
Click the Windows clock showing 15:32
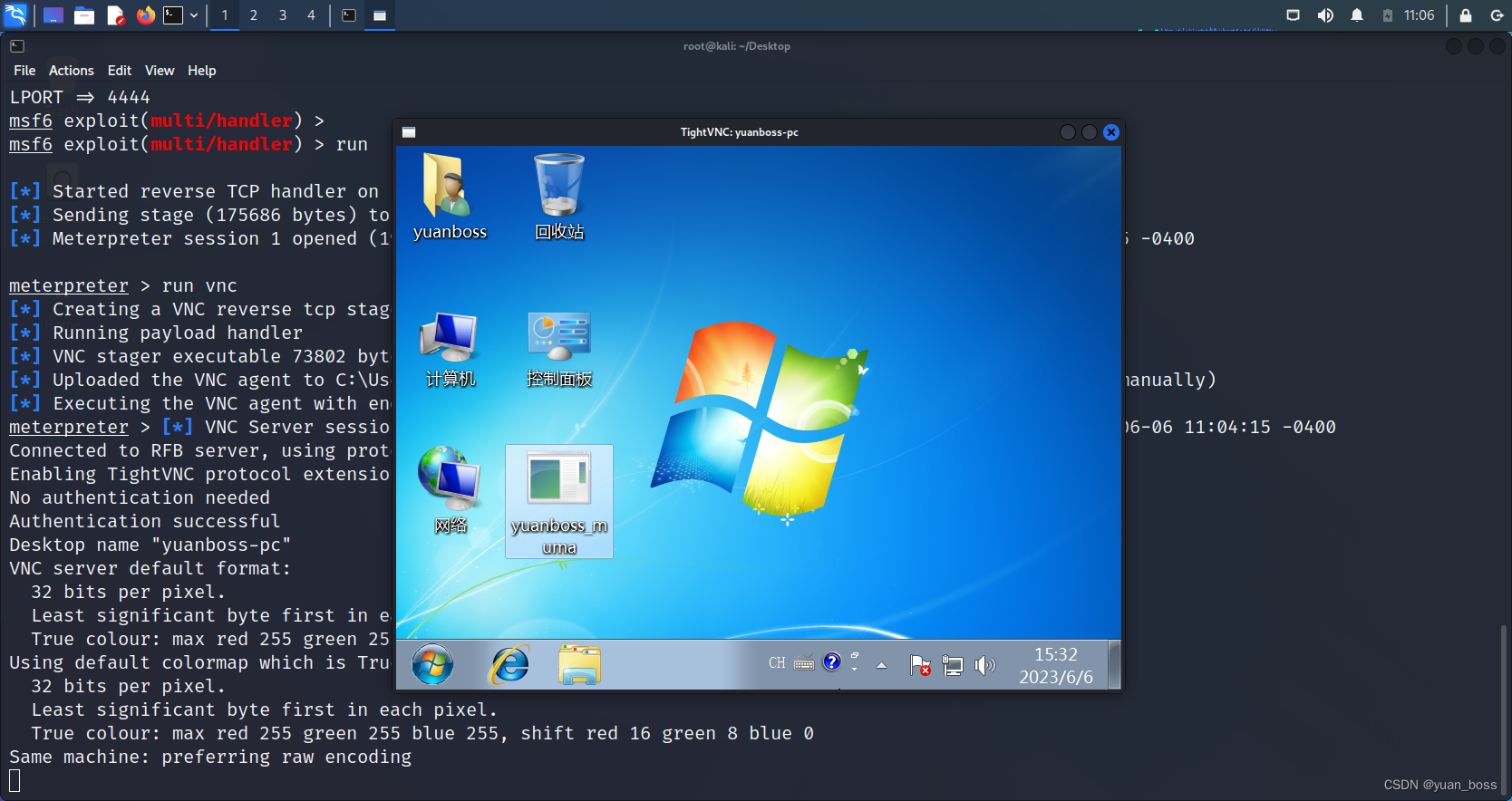[1056, 665]
